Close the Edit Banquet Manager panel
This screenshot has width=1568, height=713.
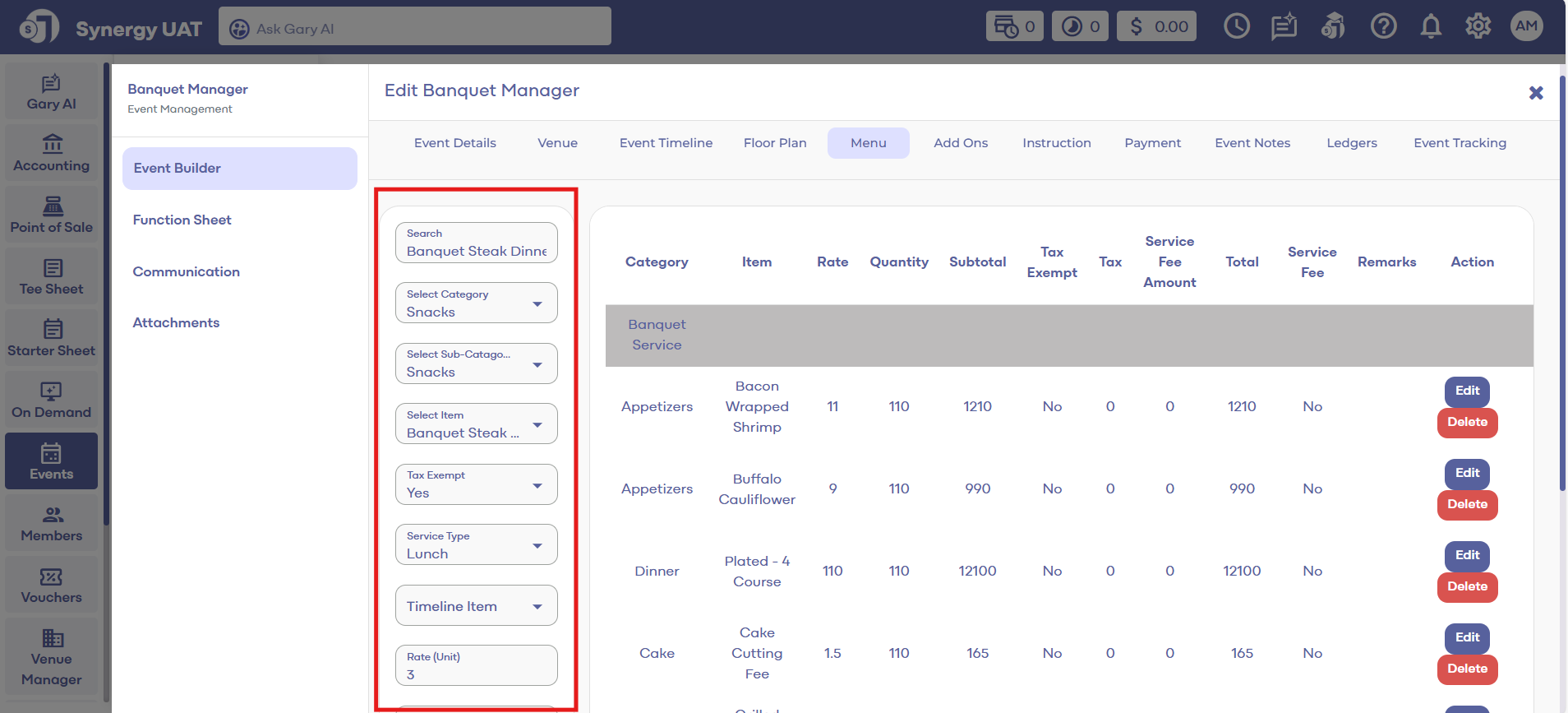1535,93
